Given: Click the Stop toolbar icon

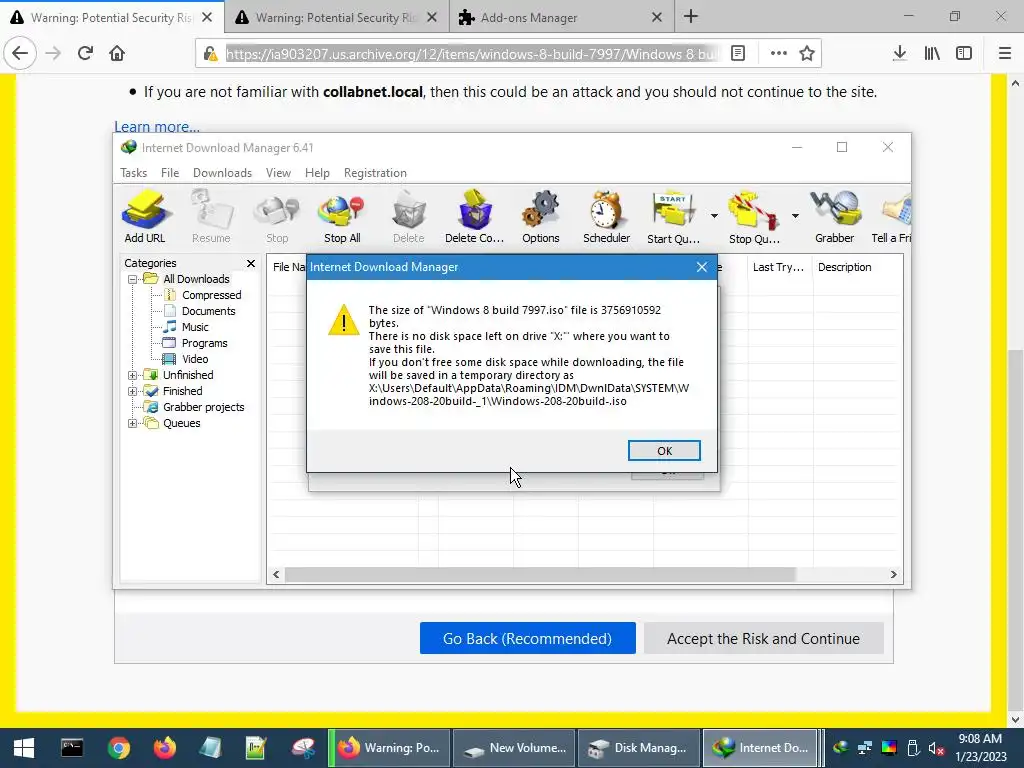Looking at the screenshot, I should point(277,216).
